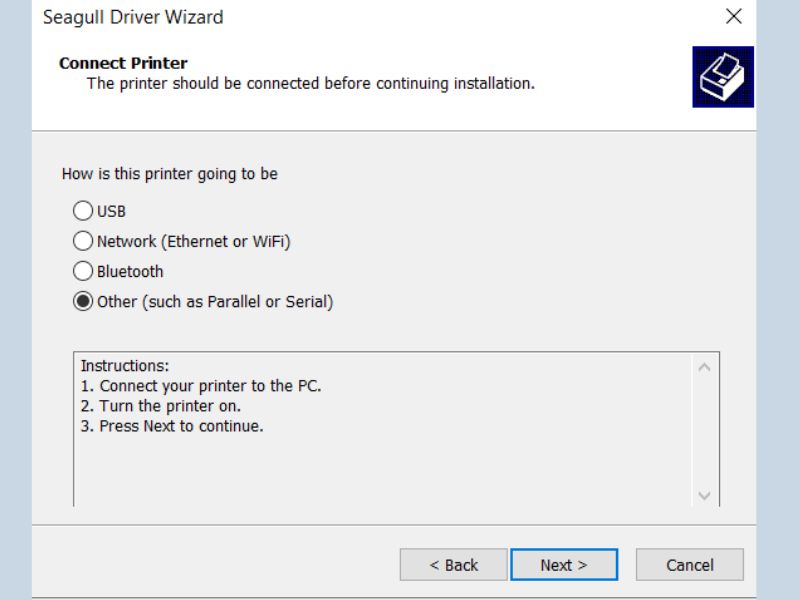Click the Seagull Driver Wizard title bar
This screenshot has height=600, width=800.
click(300, 17)
